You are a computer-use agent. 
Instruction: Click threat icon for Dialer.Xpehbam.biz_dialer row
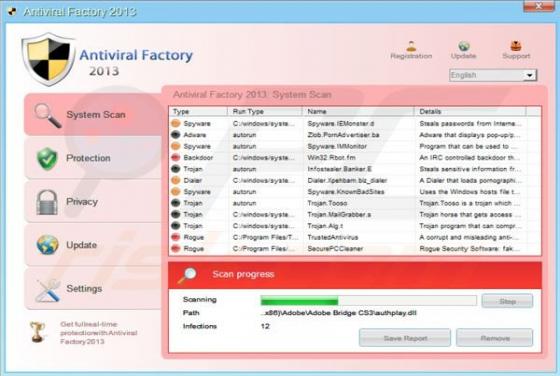click(x=175, y=180)
